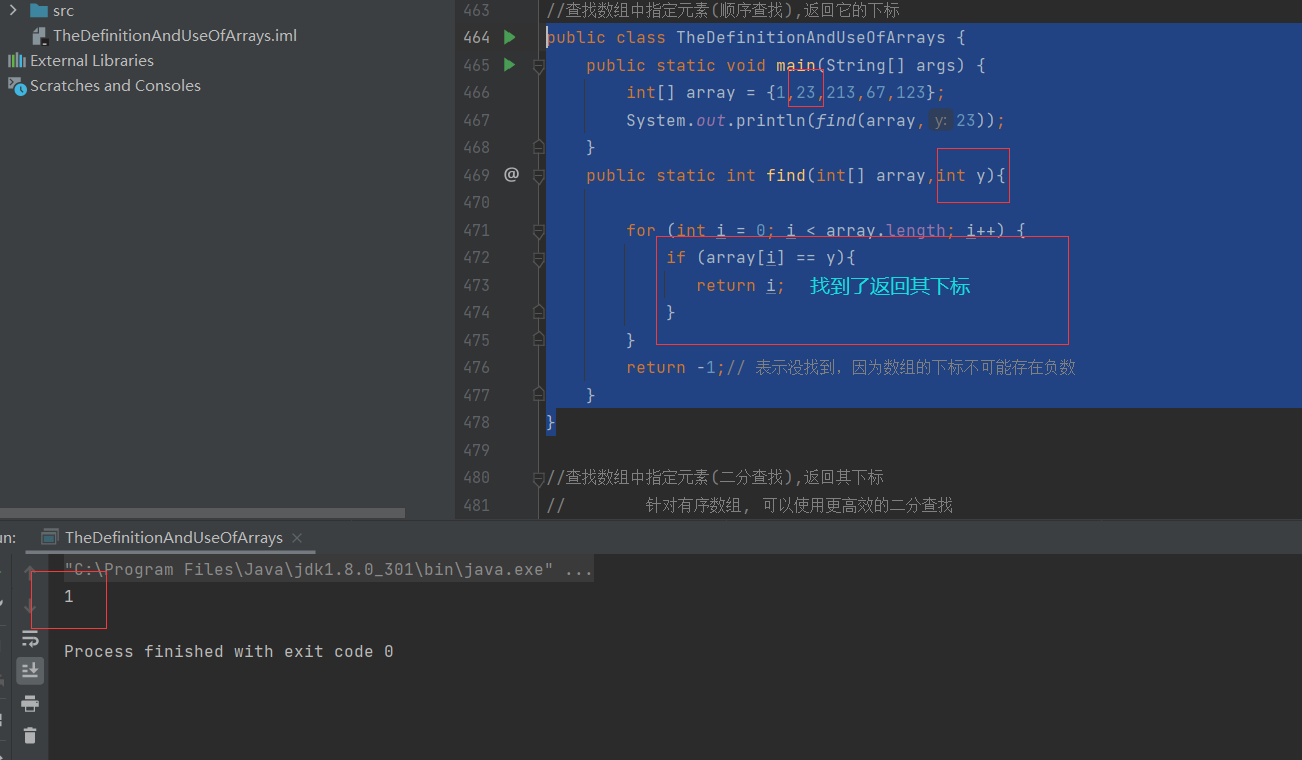The width and height of the screenshot is (1302, 760).
Task: Click 'array.length' in the for loop
Action: tap(886, 230)
